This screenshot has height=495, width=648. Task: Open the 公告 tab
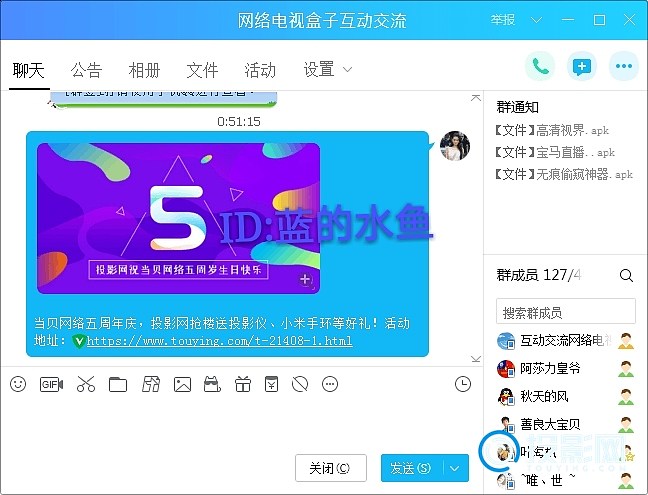[x=86, y=70]
